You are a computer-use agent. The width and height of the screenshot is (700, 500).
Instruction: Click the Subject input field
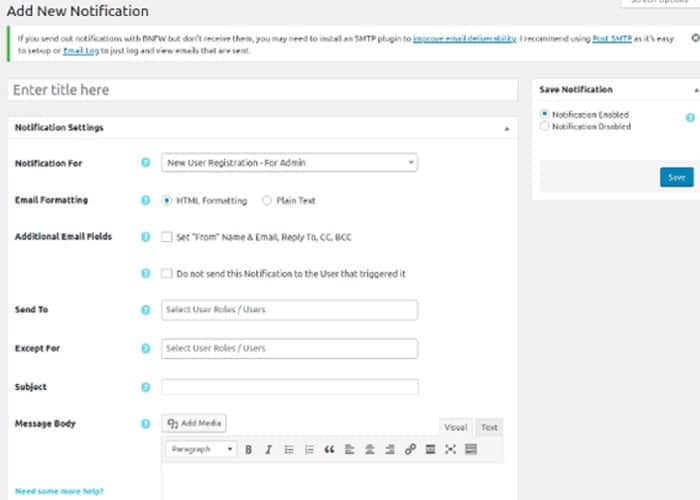point(290,387)
